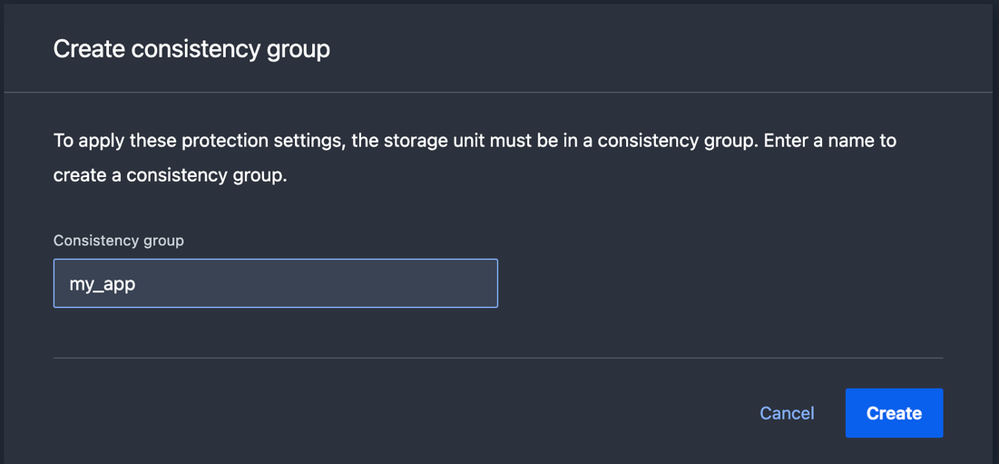Click the "Create consistency group" dialog title
The width and height of the screenshot is (999, 464).
[191, 48]
